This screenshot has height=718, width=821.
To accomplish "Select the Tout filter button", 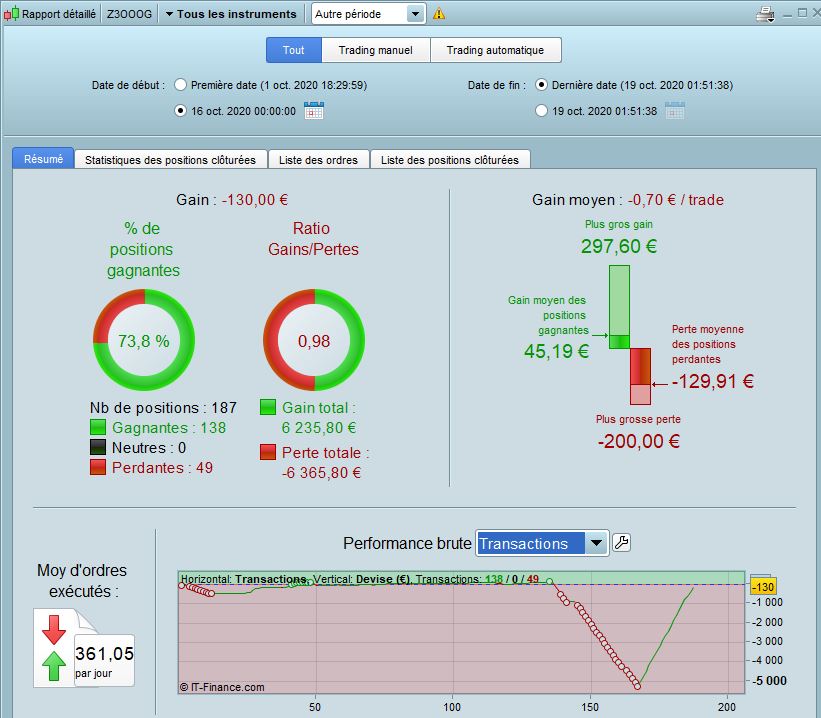I will (x=293, y=50).
